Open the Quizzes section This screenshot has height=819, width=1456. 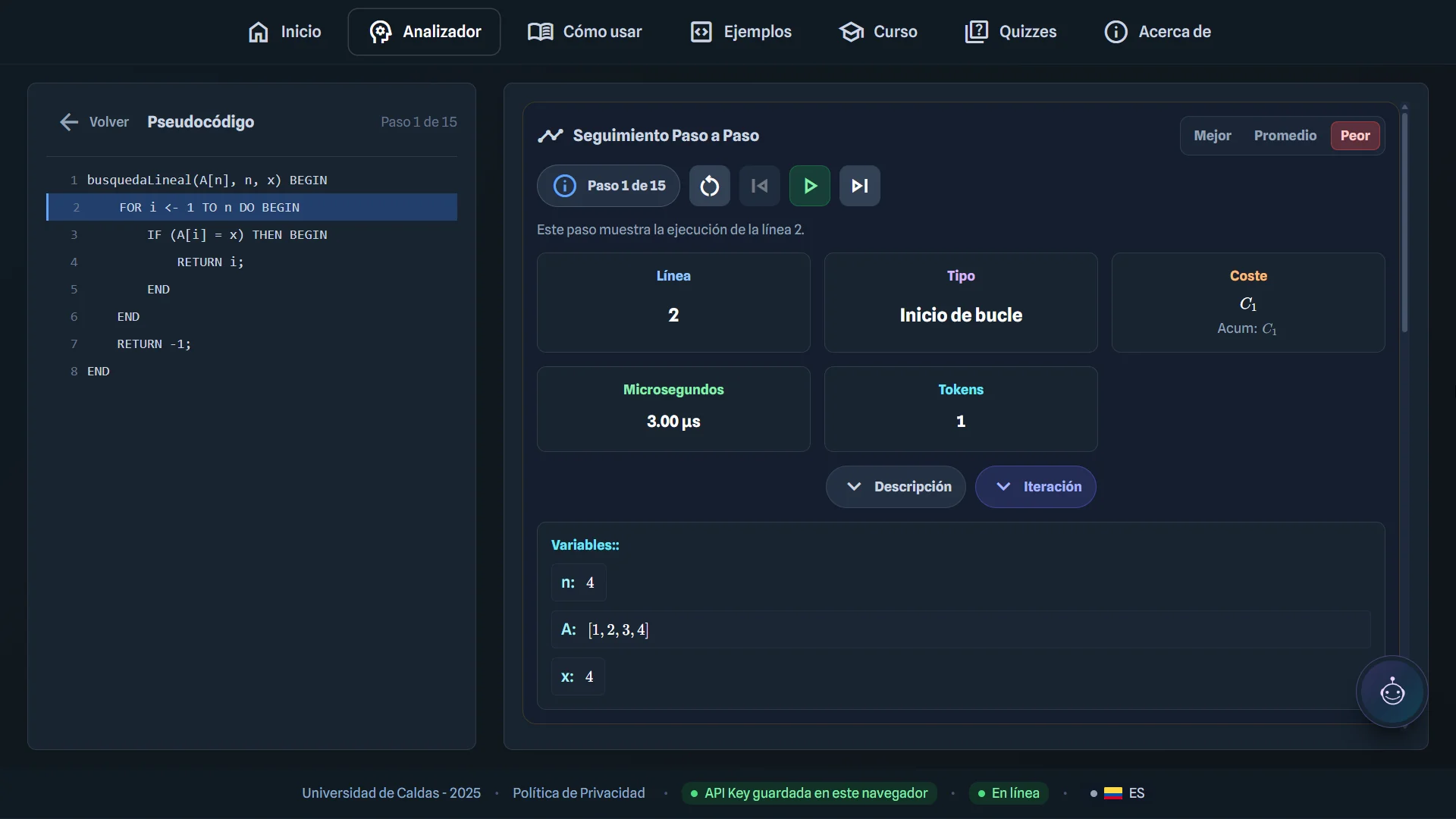(x=1010, y=32)
